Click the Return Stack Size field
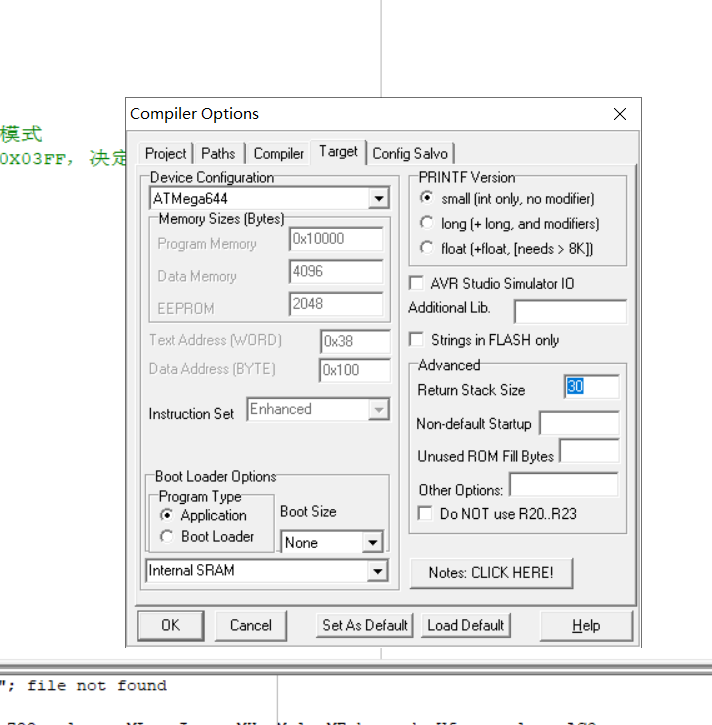Screen dimensions: 712x725 591,387
